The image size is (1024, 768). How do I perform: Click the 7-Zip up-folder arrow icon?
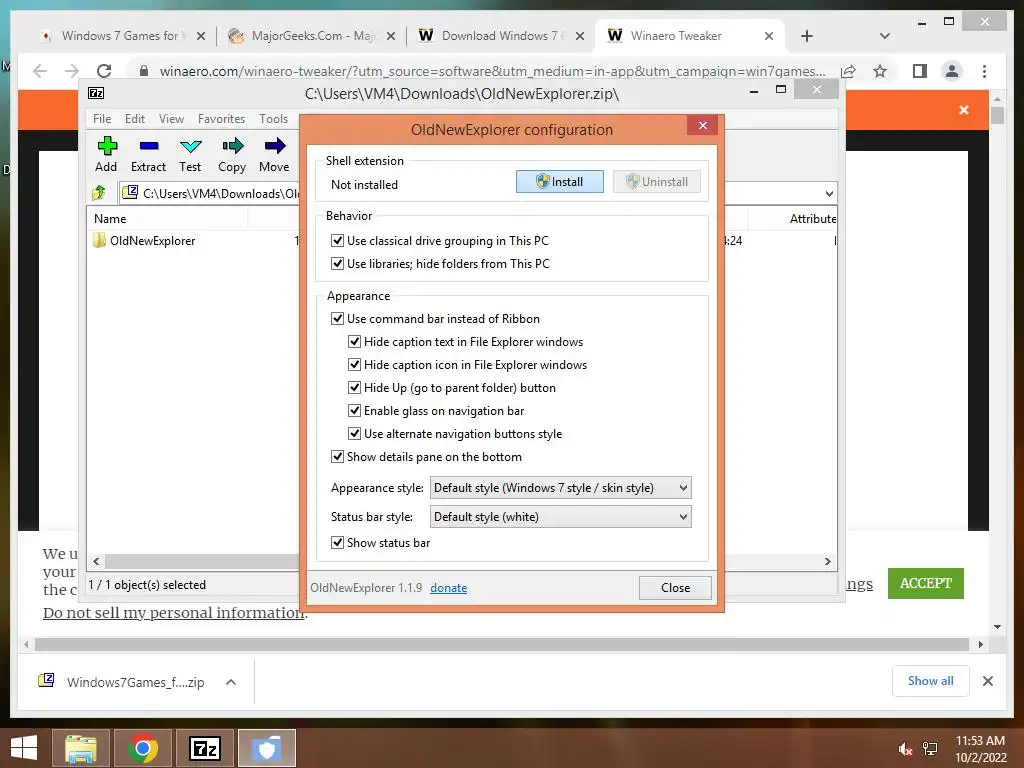pyautogui.click(x=99, y=193)
